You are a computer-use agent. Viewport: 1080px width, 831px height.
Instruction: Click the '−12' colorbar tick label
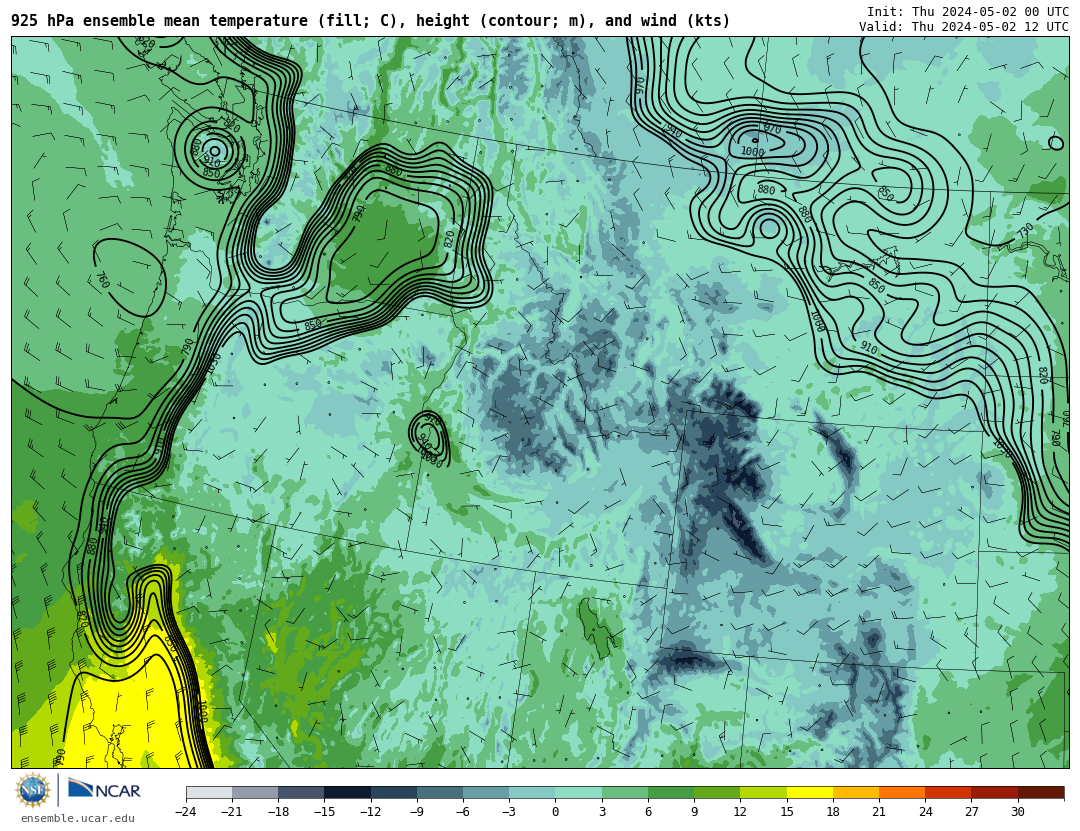tap(371, 812)
